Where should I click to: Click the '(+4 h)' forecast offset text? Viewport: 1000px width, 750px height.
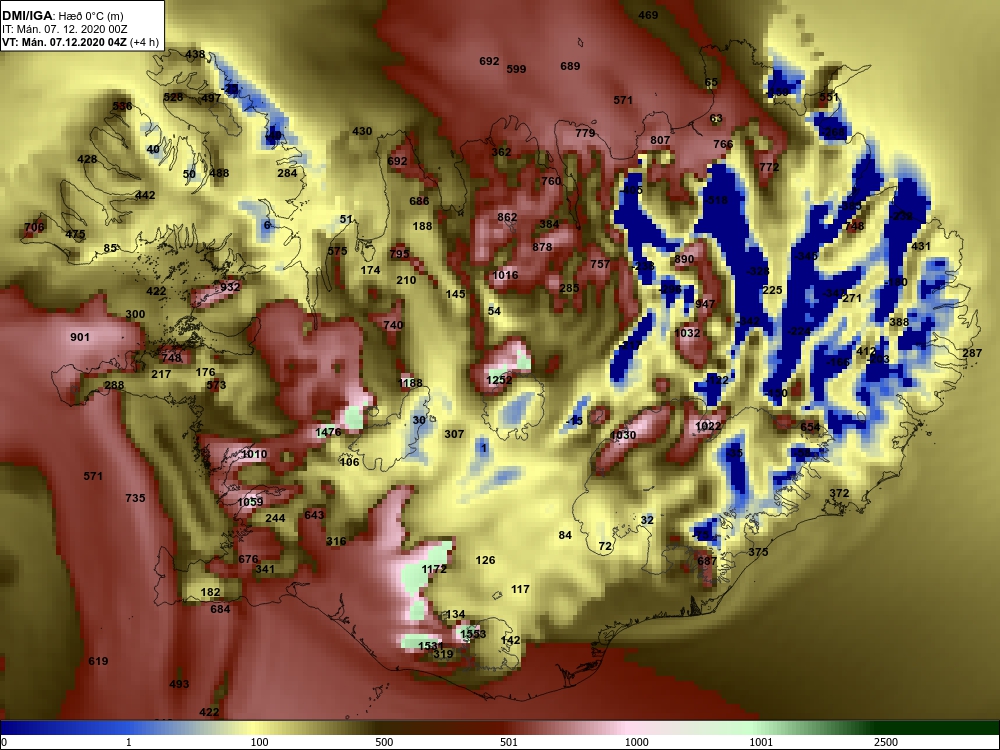pos(143,43)
